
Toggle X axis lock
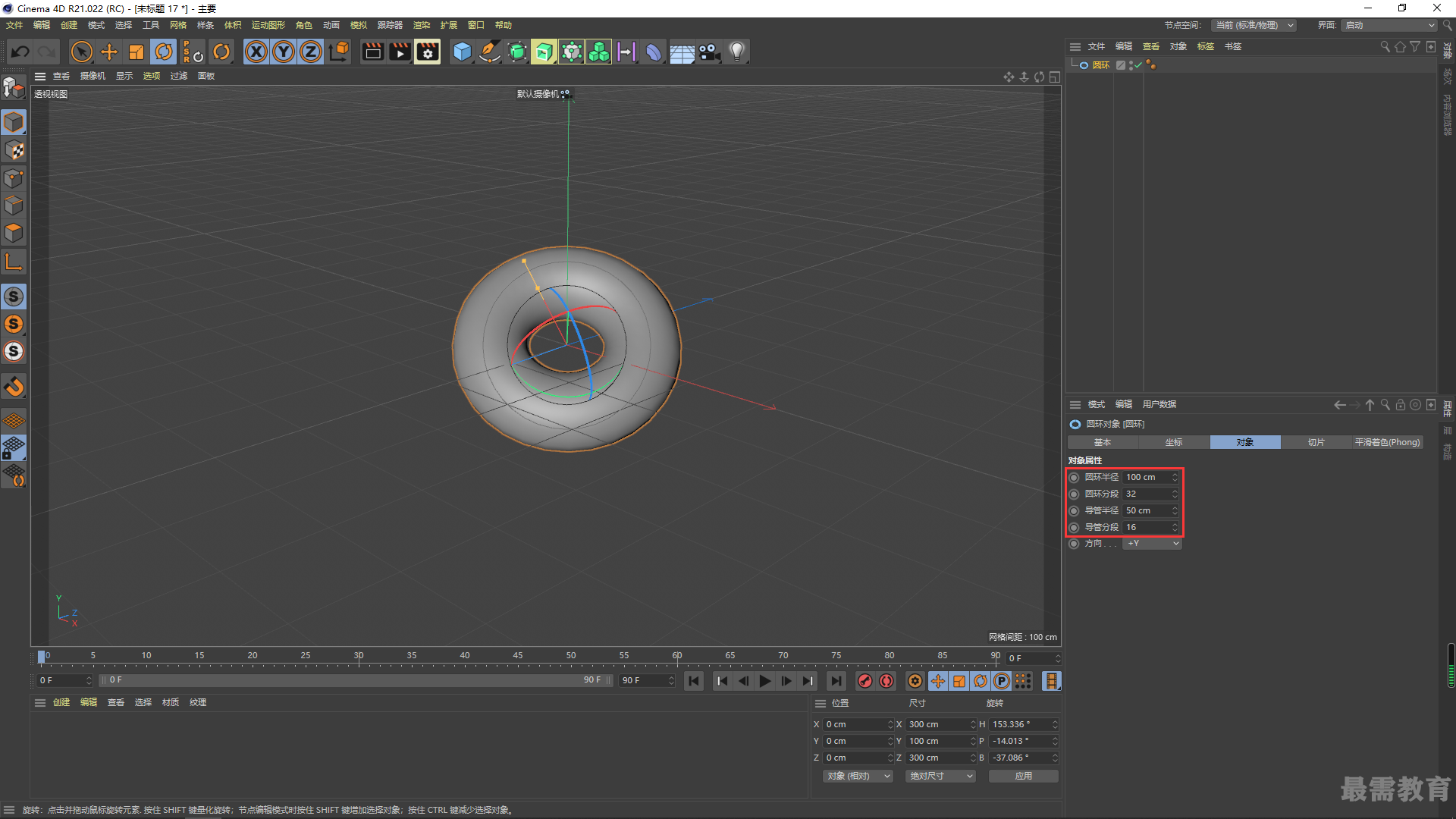click(256, 52)
